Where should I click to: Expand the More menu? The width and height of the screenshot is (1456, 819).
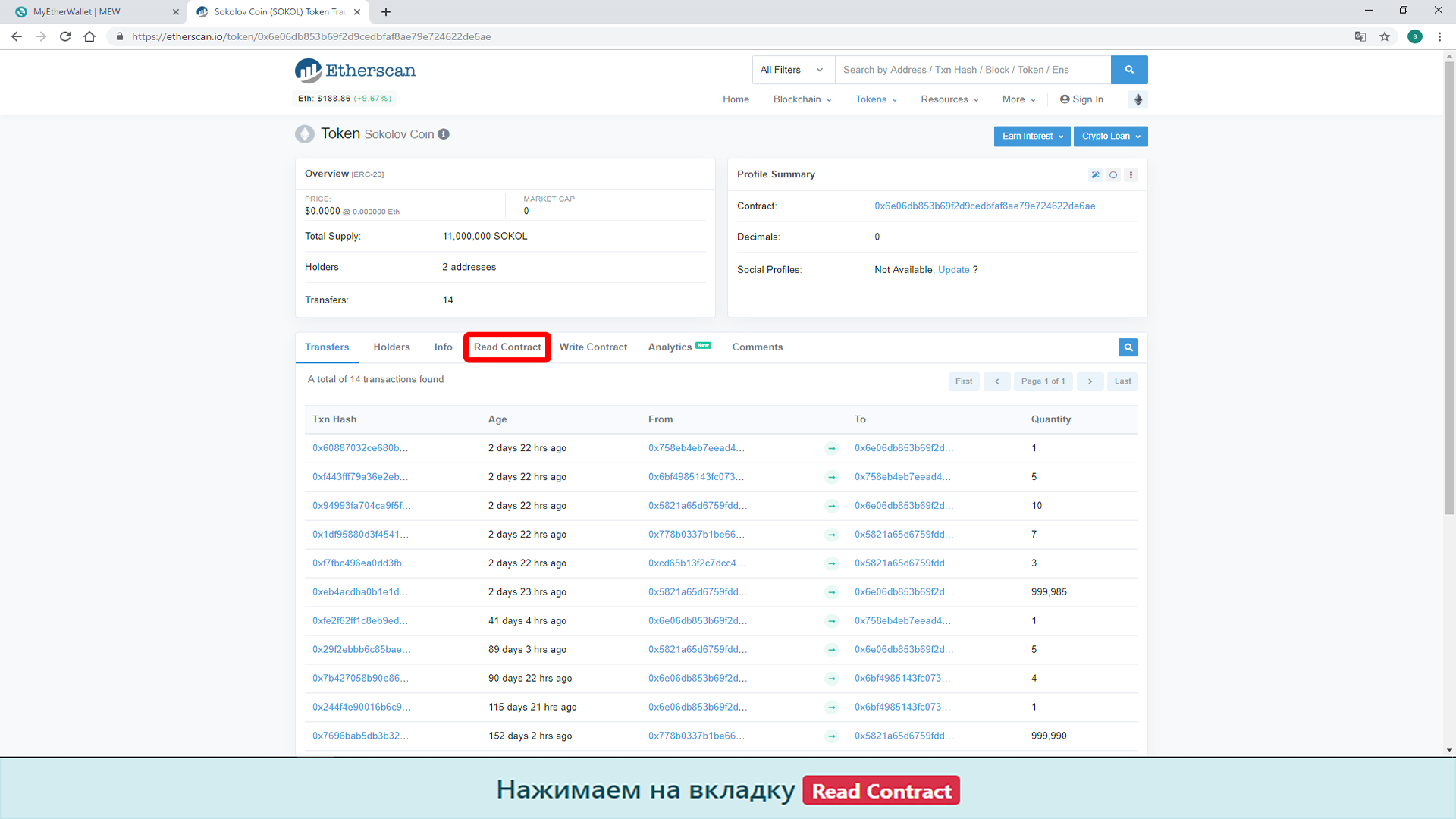[x=1018, y=99]
